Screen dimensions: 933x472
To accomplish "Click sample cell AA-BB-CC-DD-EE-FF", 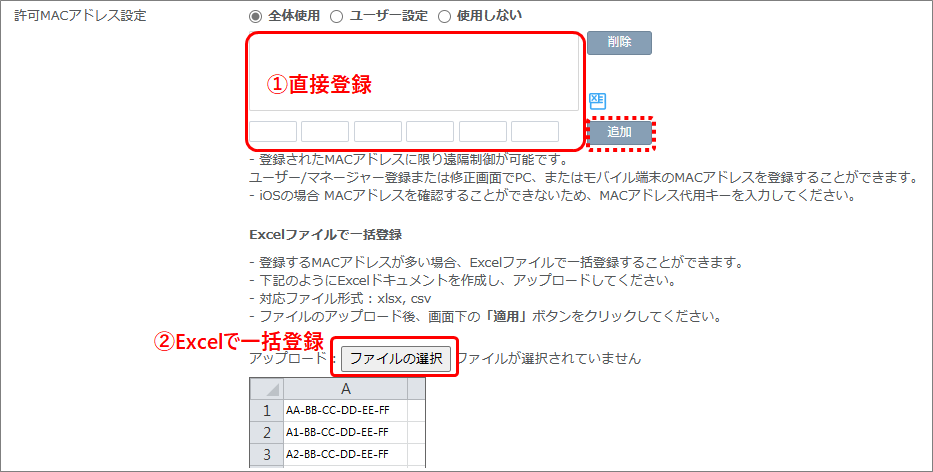I will pos(346,411).
